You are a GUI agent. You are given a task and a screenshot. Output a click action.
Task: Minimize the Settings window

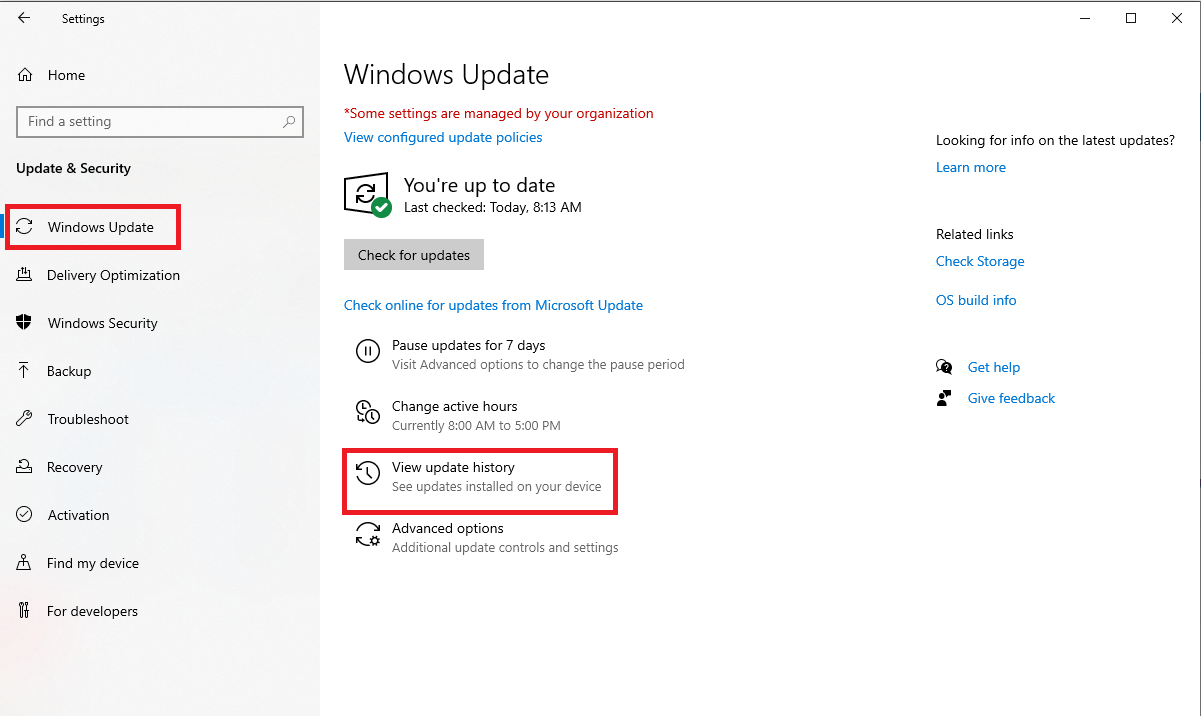(1085, 18)
